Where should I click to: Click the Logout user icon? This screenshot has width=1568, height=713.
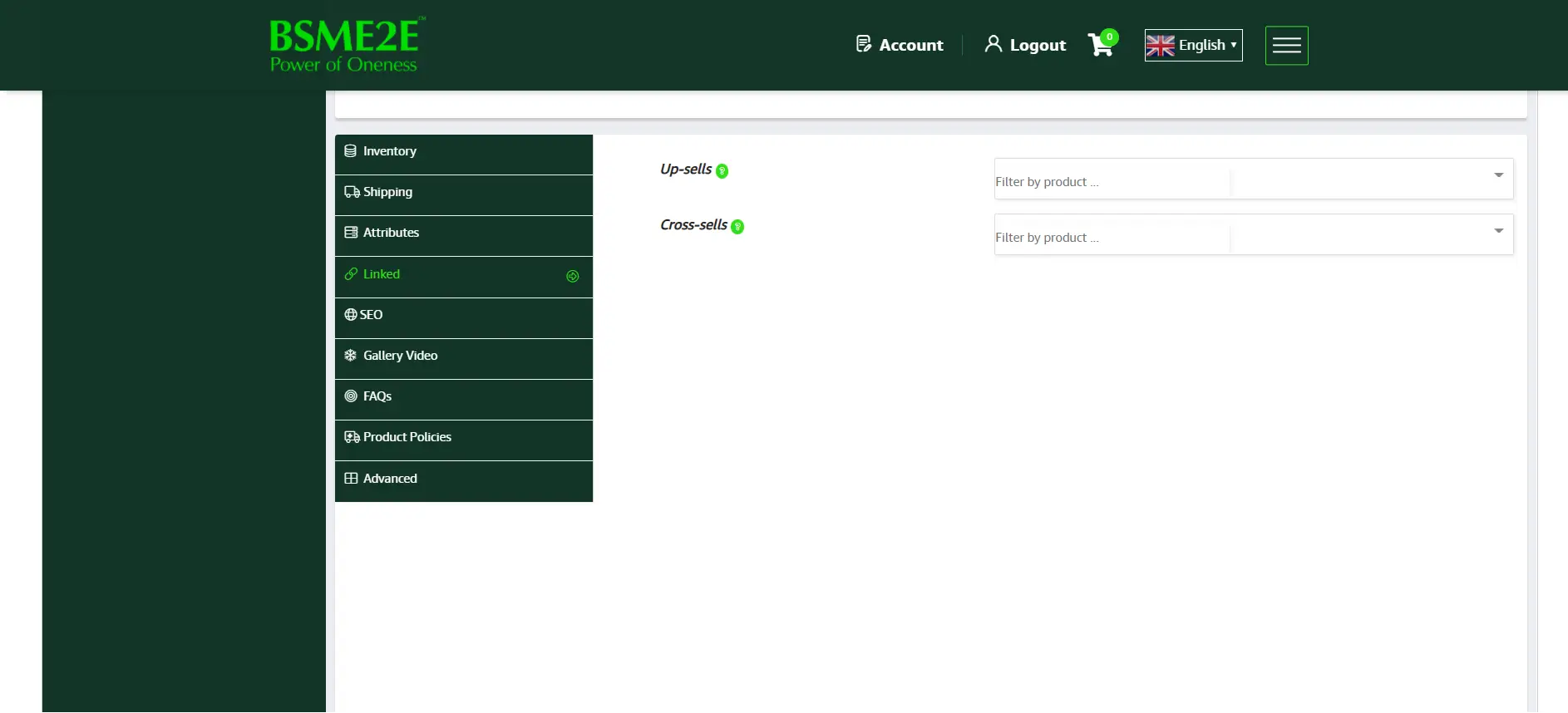point(993,44)
